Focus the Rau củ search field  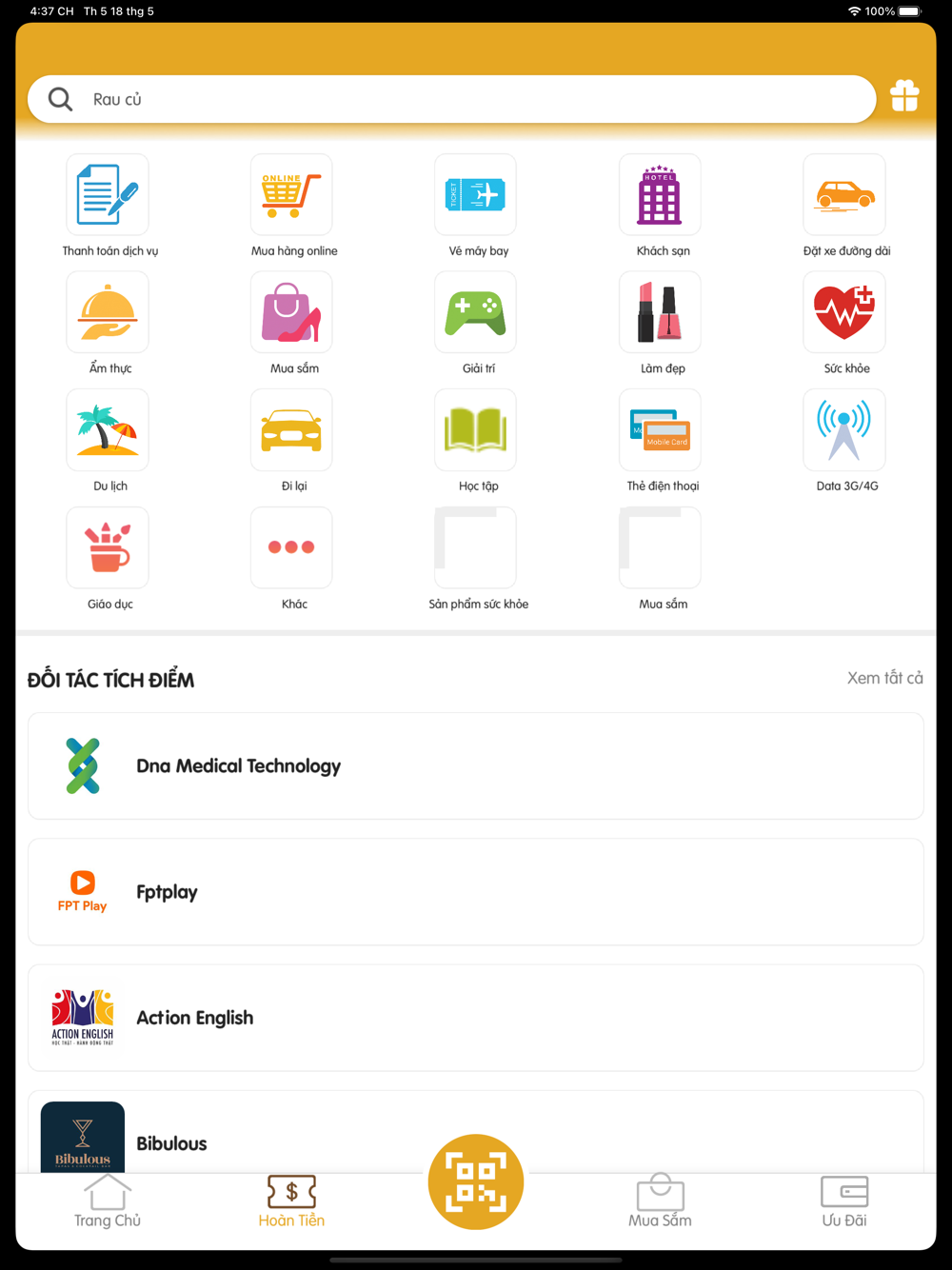point(452,99)
